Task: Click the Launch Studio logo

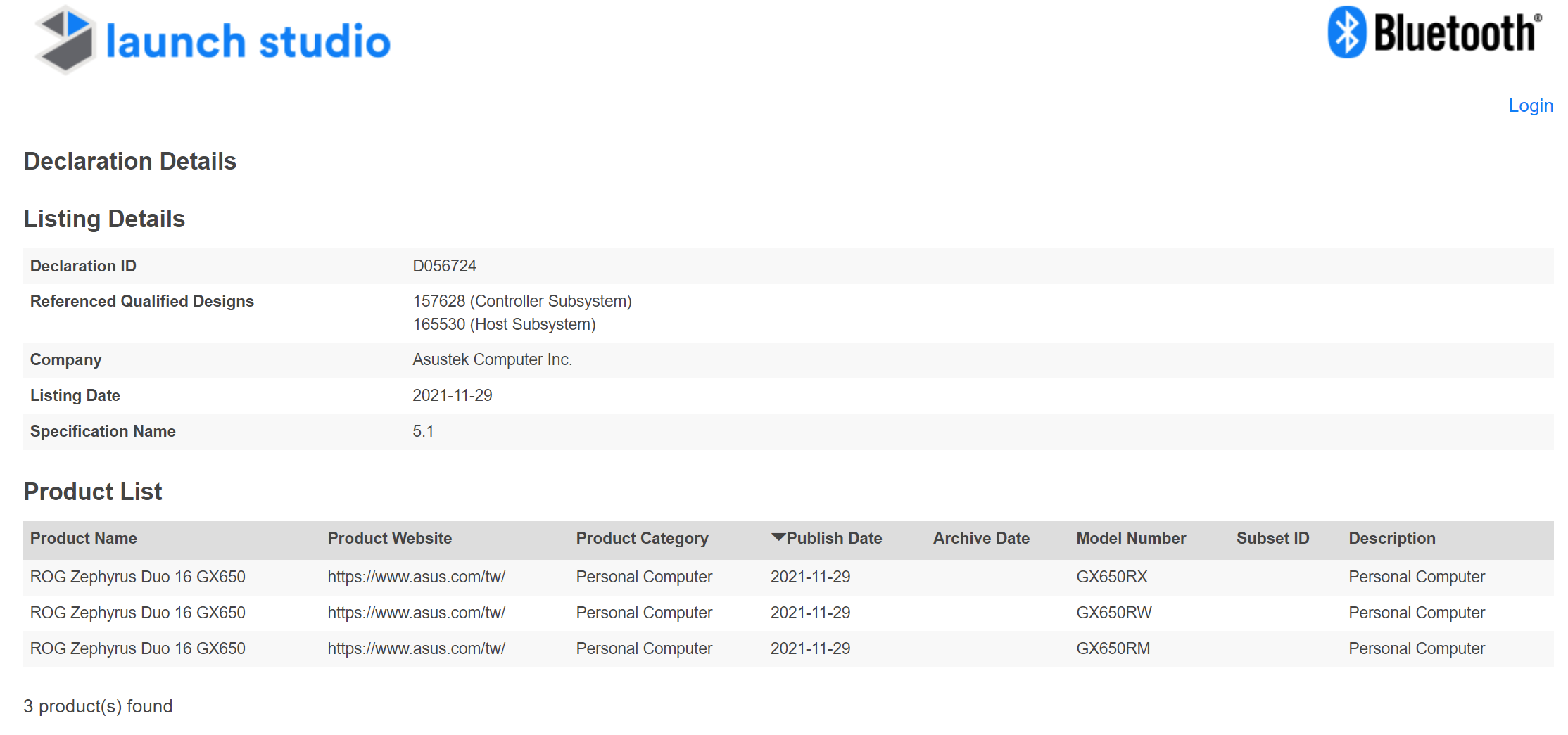Action: pyautogui.click(x=213, y=40)
